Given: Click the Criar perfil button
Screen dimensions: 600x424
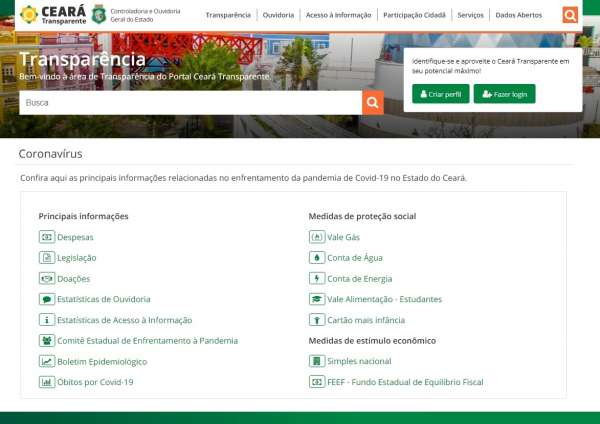Looking at the screenshot, I should 441,94.
